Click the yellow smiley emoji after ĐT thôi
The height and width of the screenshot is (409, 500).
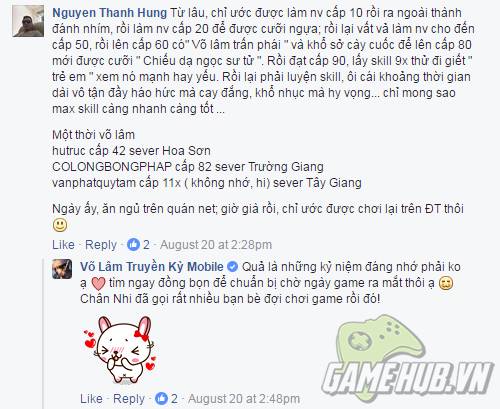point(60,225)
